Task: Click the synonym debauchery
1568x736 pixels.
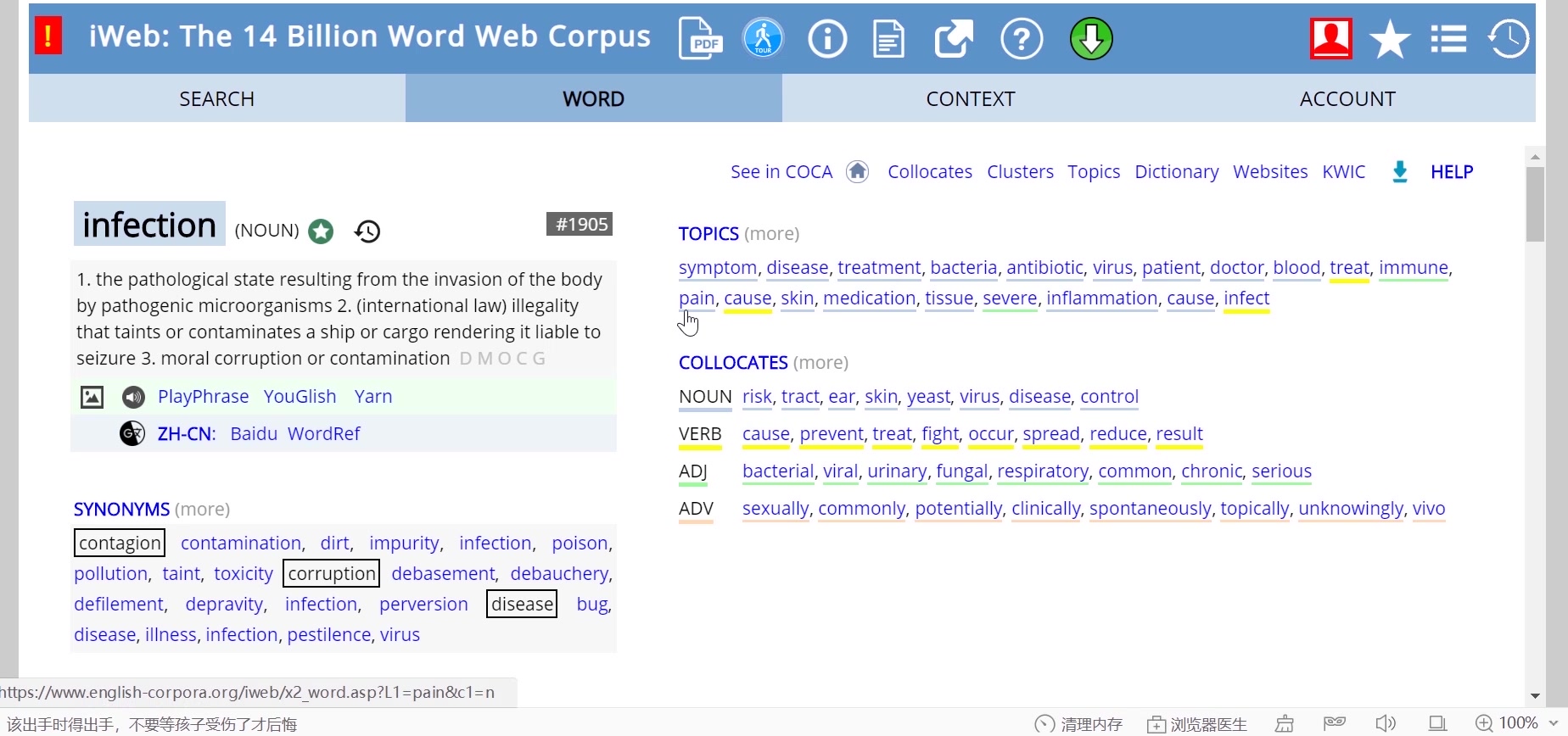Action: tap(559, 574)
